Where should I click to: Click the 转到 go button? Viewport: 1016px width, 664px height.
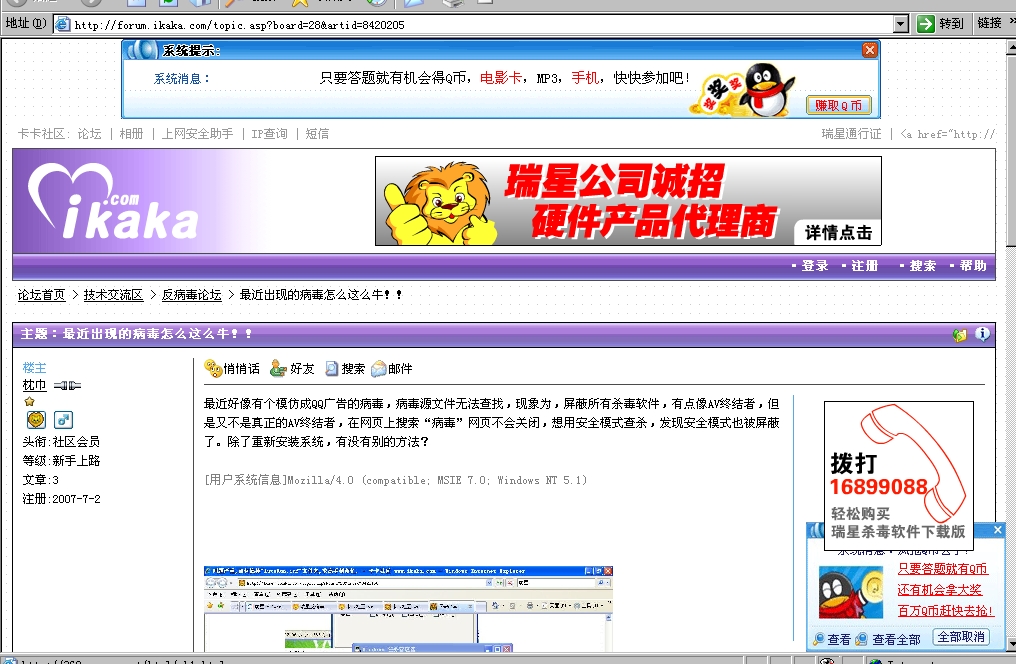pyautogui.click(x=940, y=24)
